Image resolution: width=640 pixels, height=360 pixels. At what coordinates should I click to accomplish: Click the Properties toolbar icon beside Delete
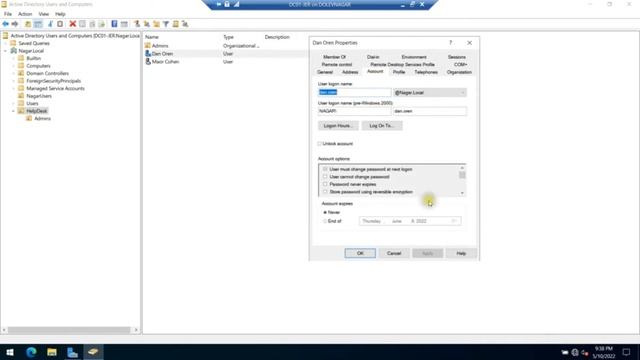82,24
